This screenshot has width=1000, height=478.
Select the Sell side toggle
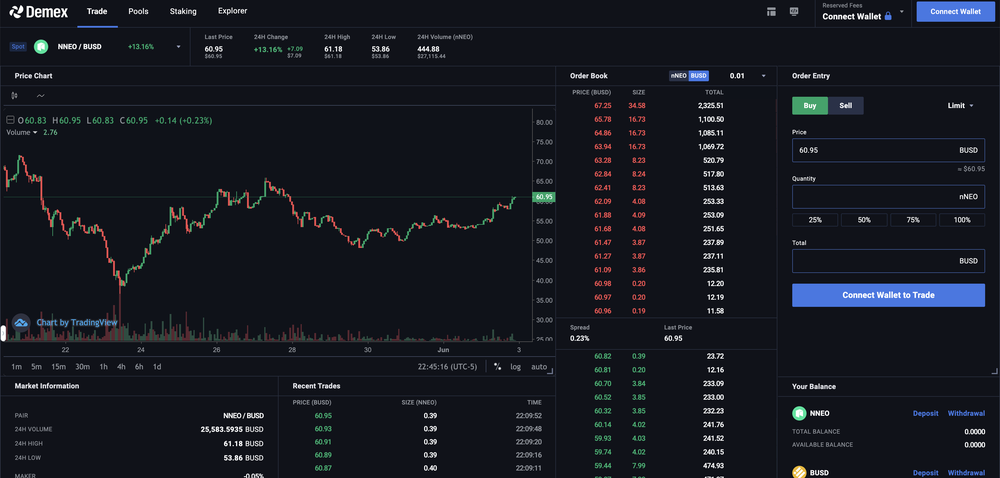pyautogui.click(x=846, y=106)
